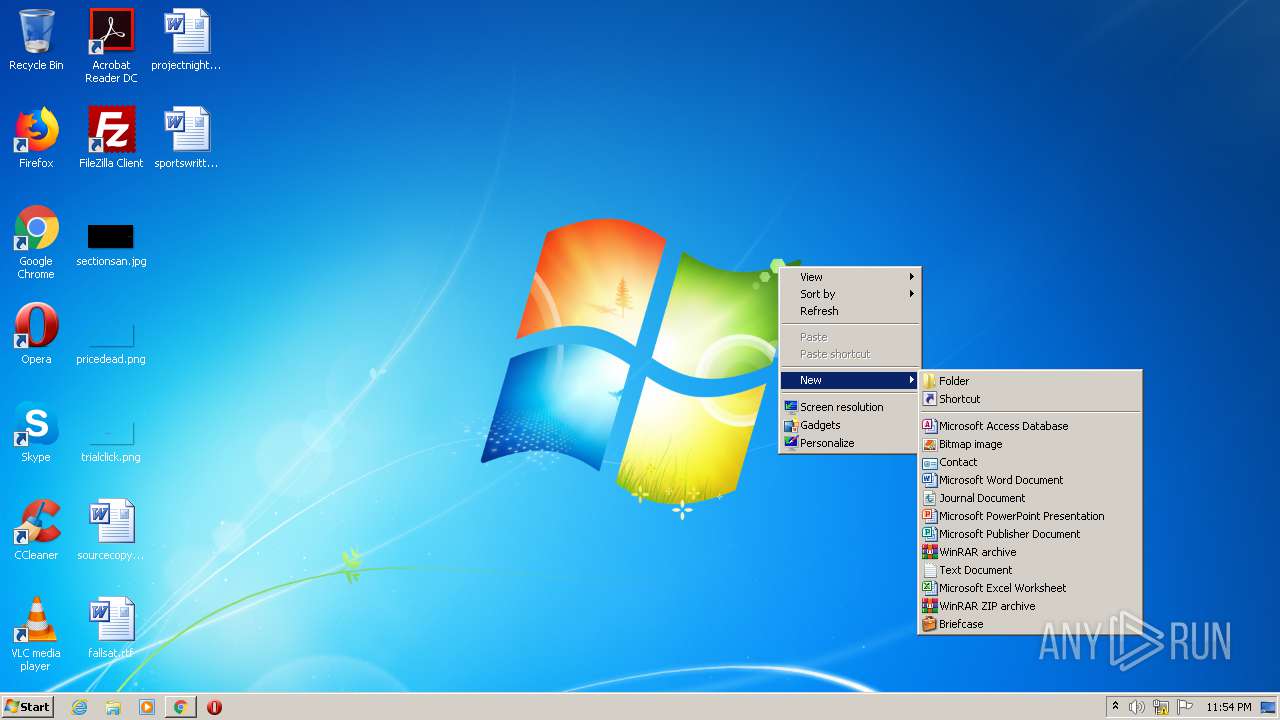This screenshot has width=1280, height=720.
Task: Select the pricedead.png file
Action: pos(111,343)
